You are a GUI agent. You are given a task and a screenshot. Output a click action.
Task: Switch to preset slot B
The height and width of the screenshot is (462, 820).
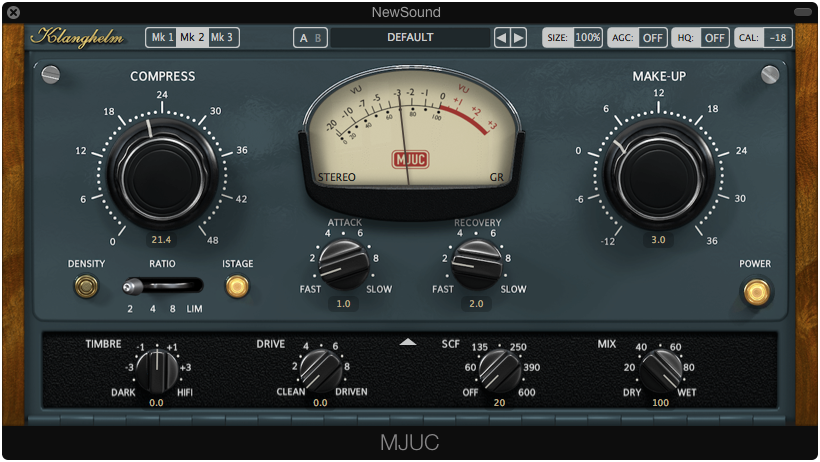tap(318, 38)
